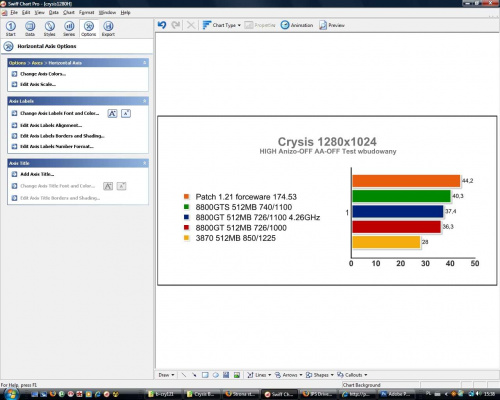The image size is (500, 400).
Task: Select the blue text box draw tool
Action: (x=226, y=375)
